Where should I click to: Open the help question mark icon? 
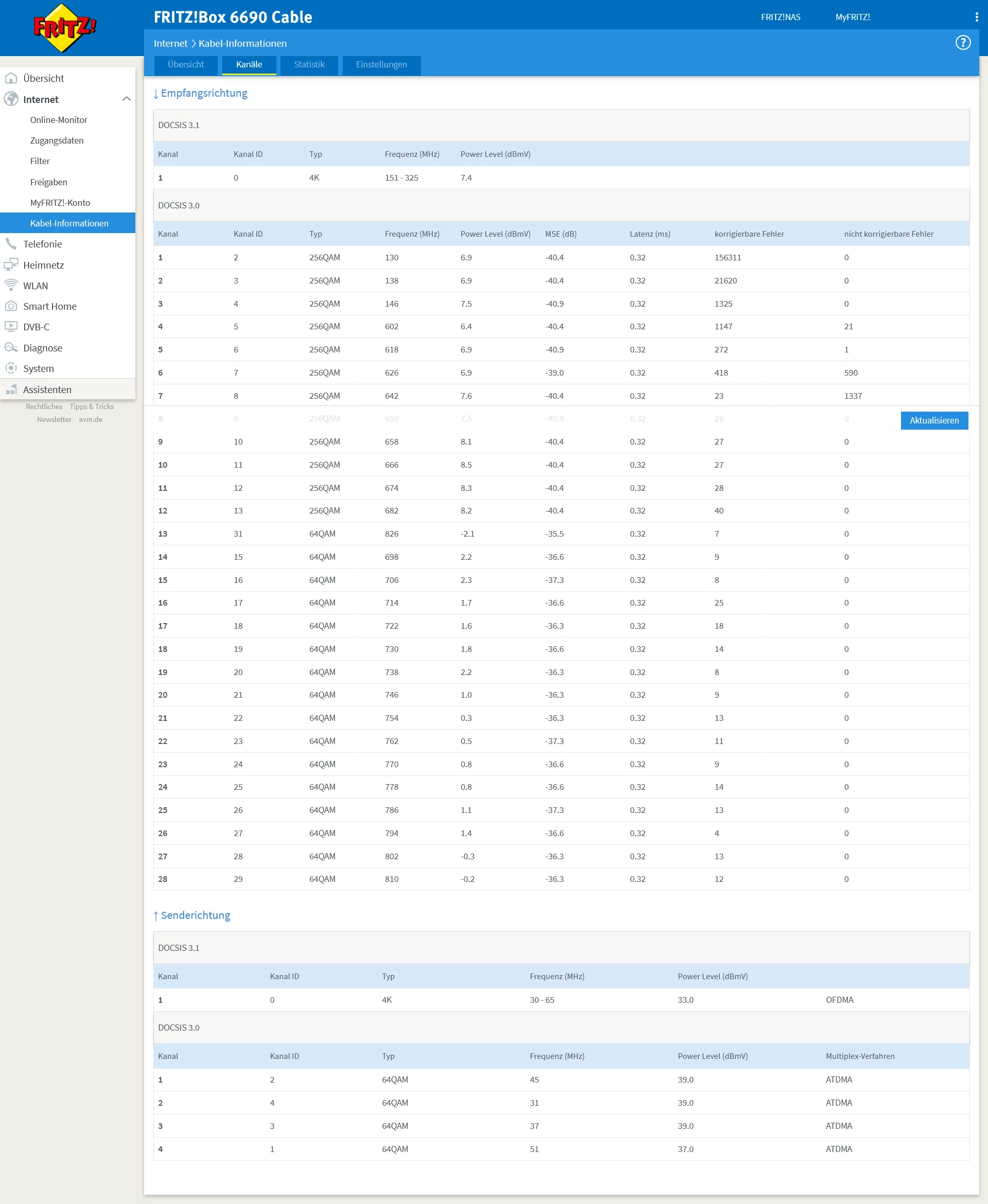[962, 43]
